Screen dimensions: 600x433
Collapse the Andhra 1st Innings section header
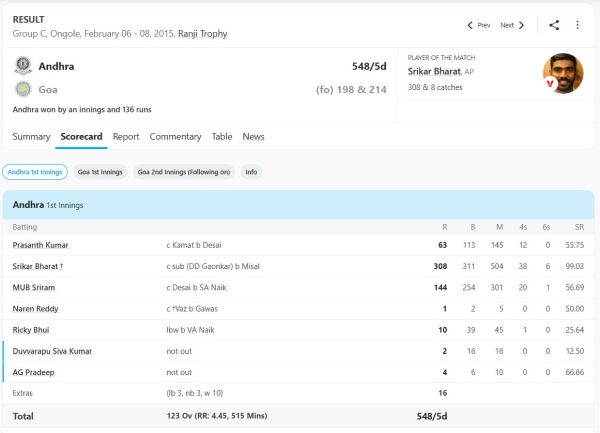point(300,204)
